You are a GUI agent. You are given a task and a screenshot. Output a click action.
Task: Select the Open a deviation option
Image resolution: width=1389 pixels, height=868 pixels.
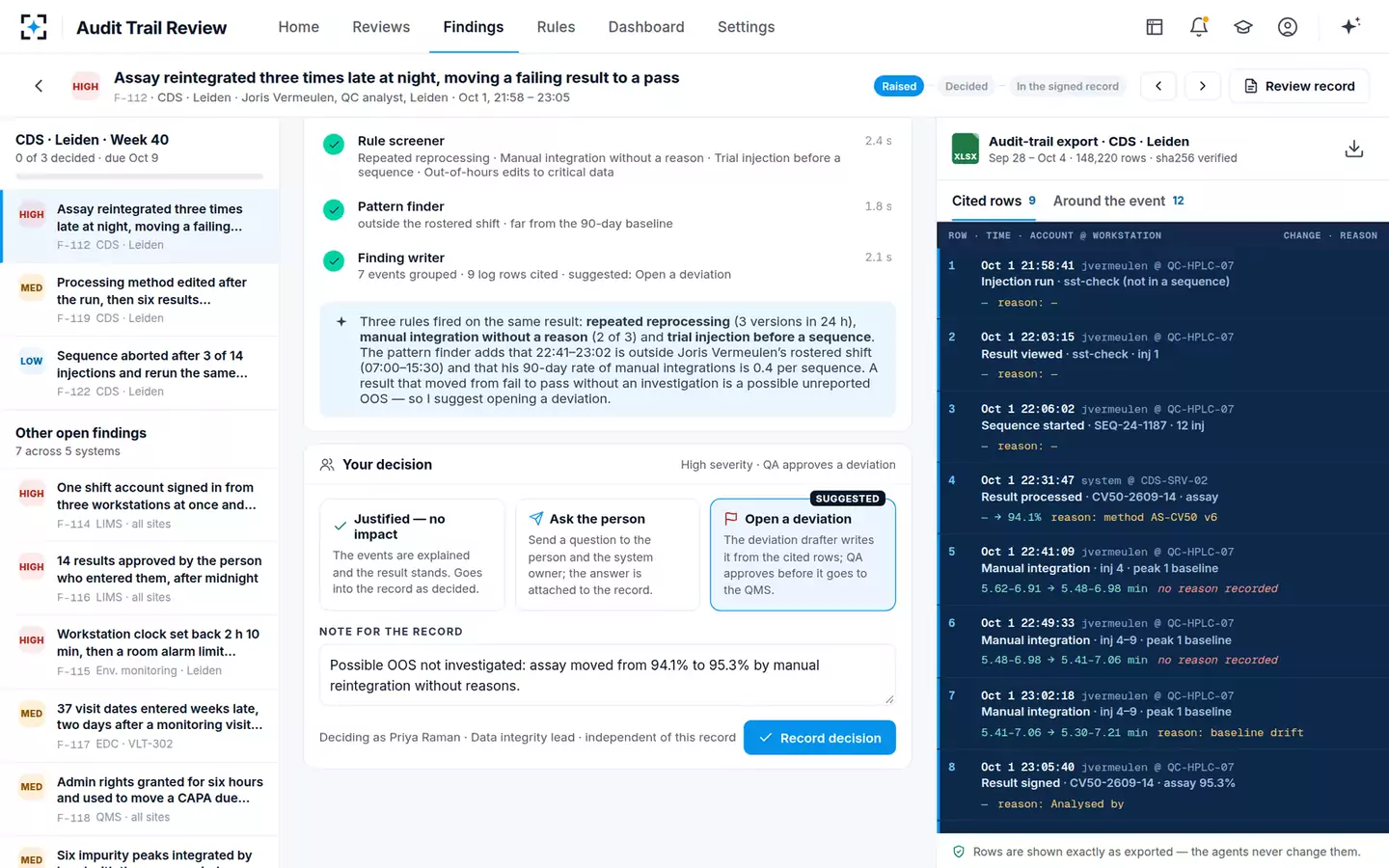(803, 555)
